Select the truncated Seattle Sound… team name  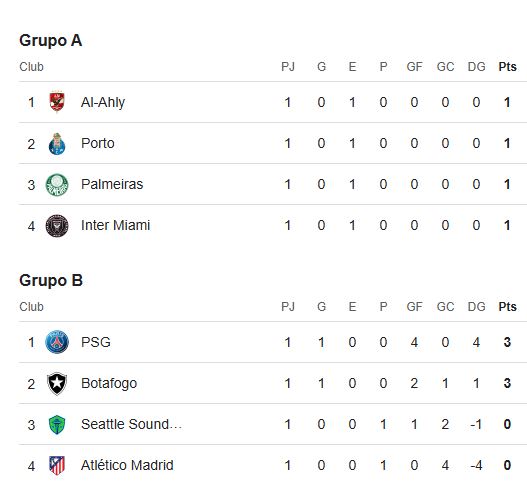click(x=131, y=424)
